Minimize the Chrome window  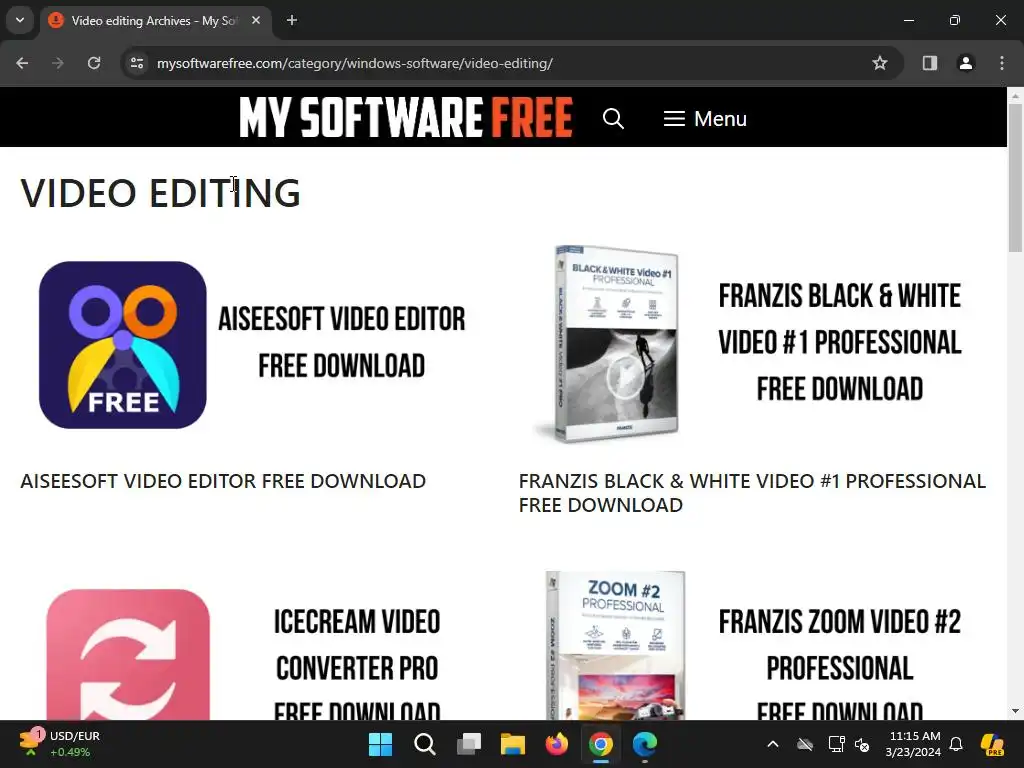[909, 20]
